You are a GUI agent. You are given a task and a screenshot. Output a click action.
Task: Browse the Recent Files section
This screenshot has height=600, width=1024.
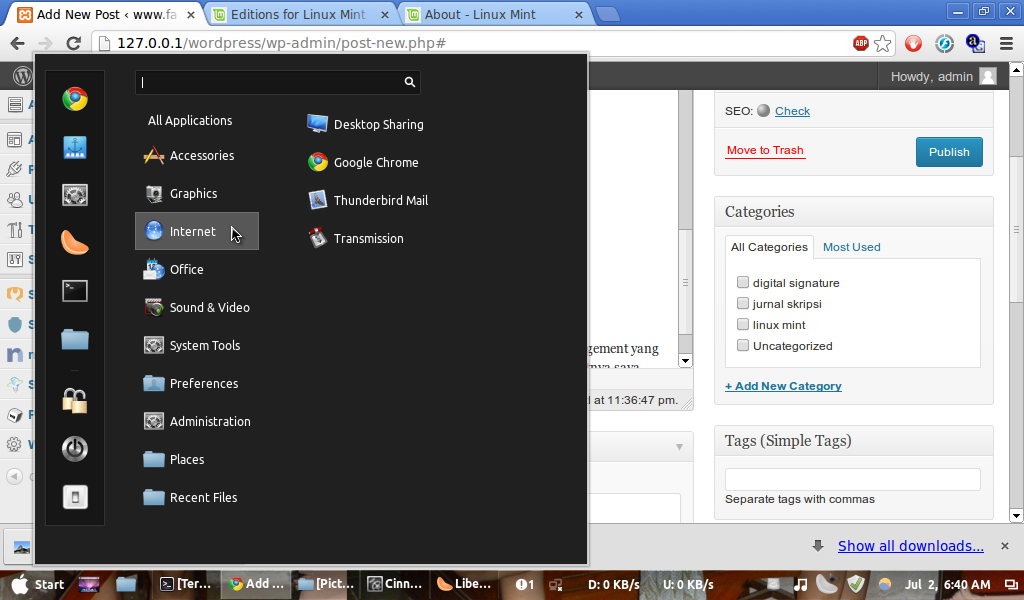coord(203,497)
